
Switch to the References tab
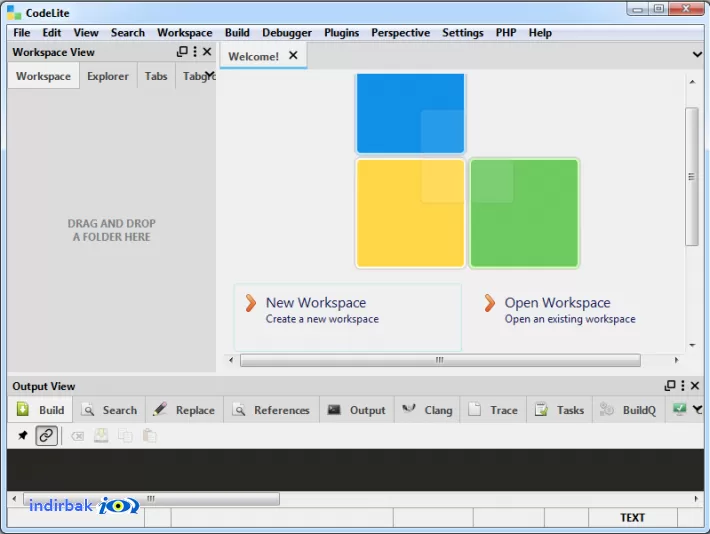pos(271,410)
